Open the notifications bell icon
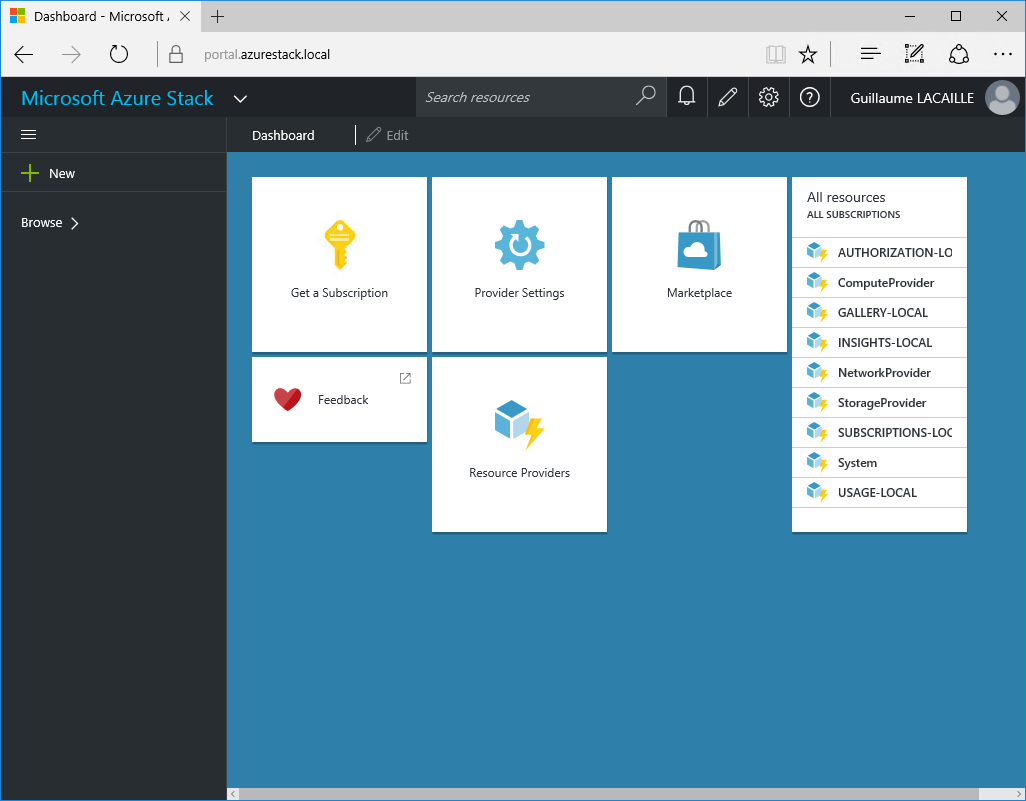1026x801 pixels. coord(687,97)
